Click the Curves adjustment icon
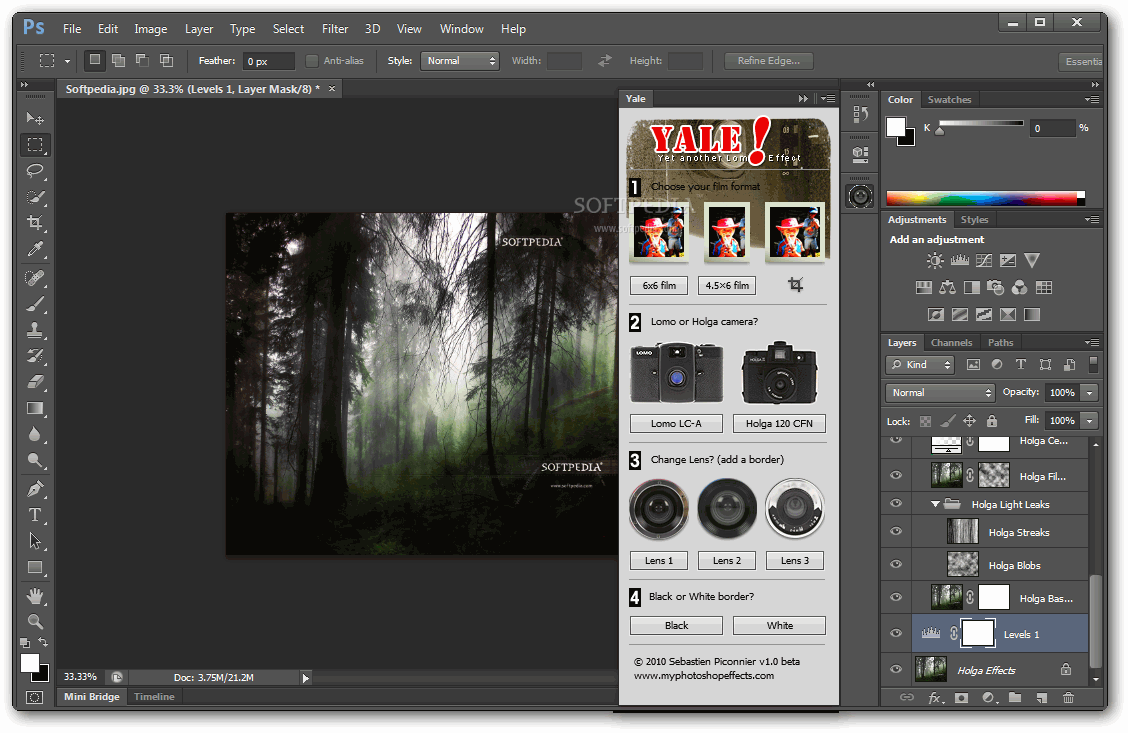This screenshot has height=733, width=1128. point(983,260)
